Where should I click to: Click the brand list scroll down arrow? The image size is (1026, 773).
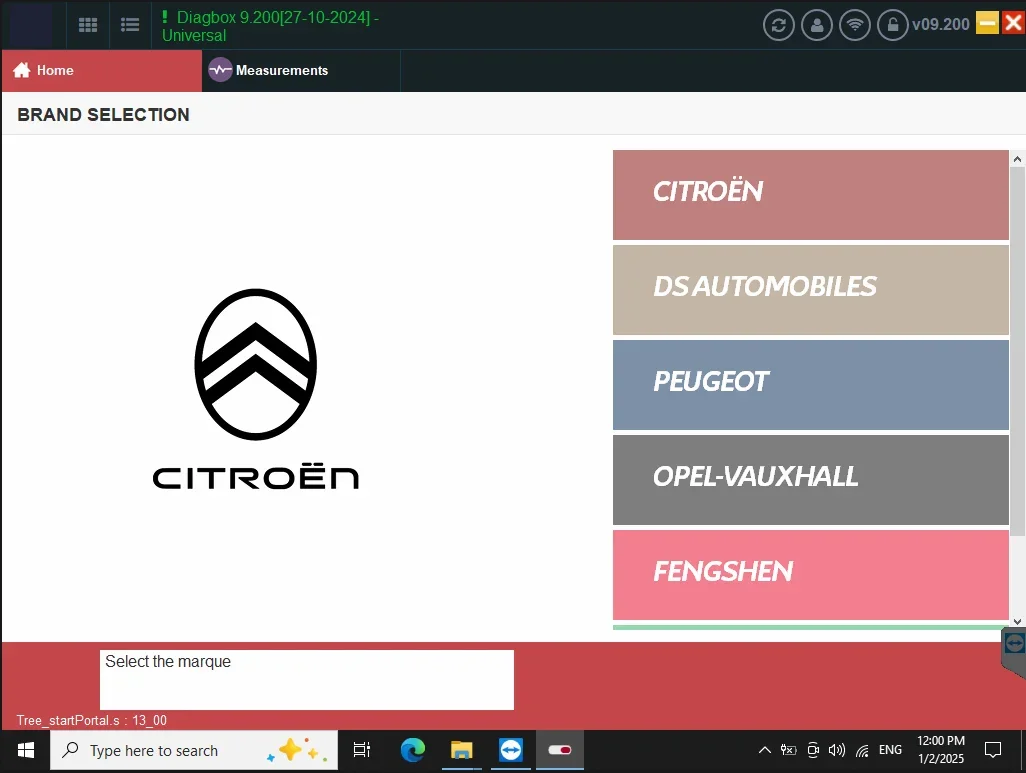coord(1017,621)
